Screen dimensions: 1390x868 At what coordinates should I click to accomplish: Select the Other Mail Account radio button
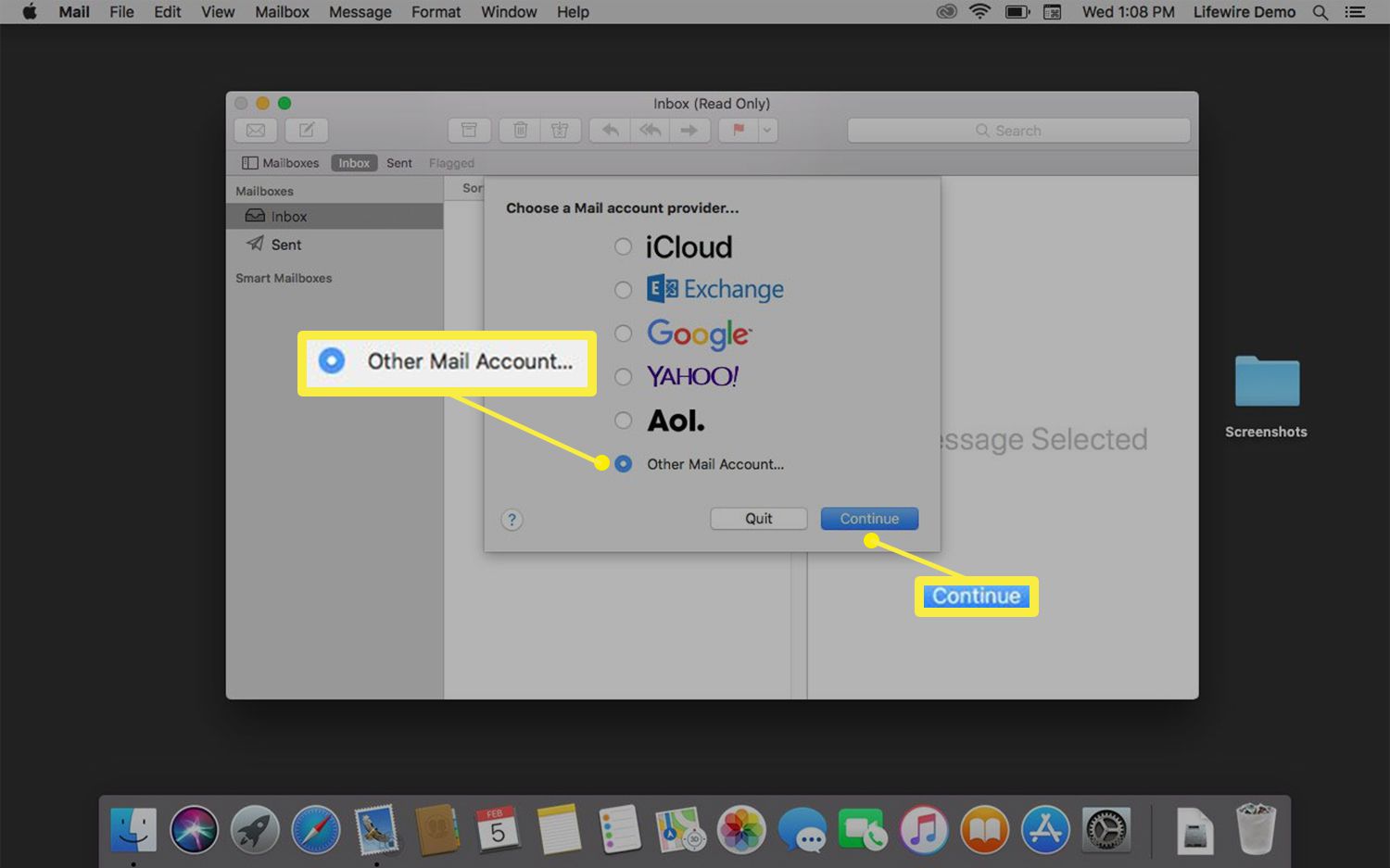[624, 464]
